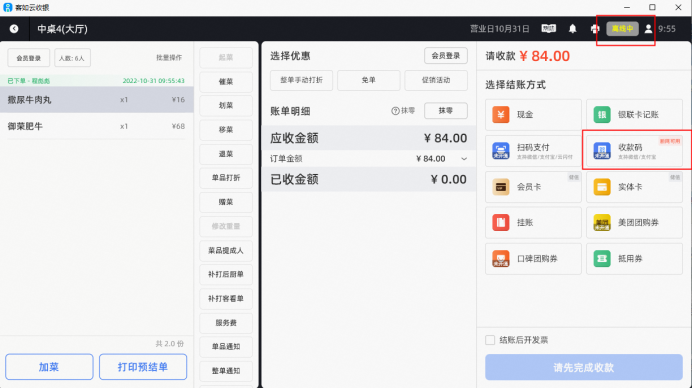The image size is (692, 389).
Task: Click the 菜品提成人 button
Action: pos(226,250)
